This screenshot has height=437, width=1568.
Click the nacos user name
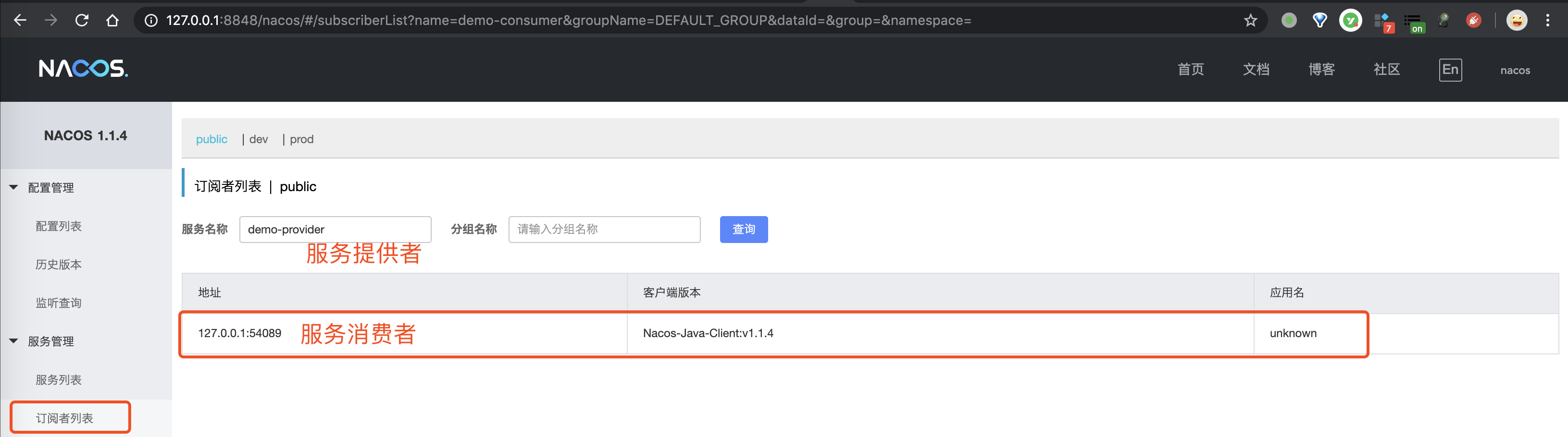tap(1515, 70)
